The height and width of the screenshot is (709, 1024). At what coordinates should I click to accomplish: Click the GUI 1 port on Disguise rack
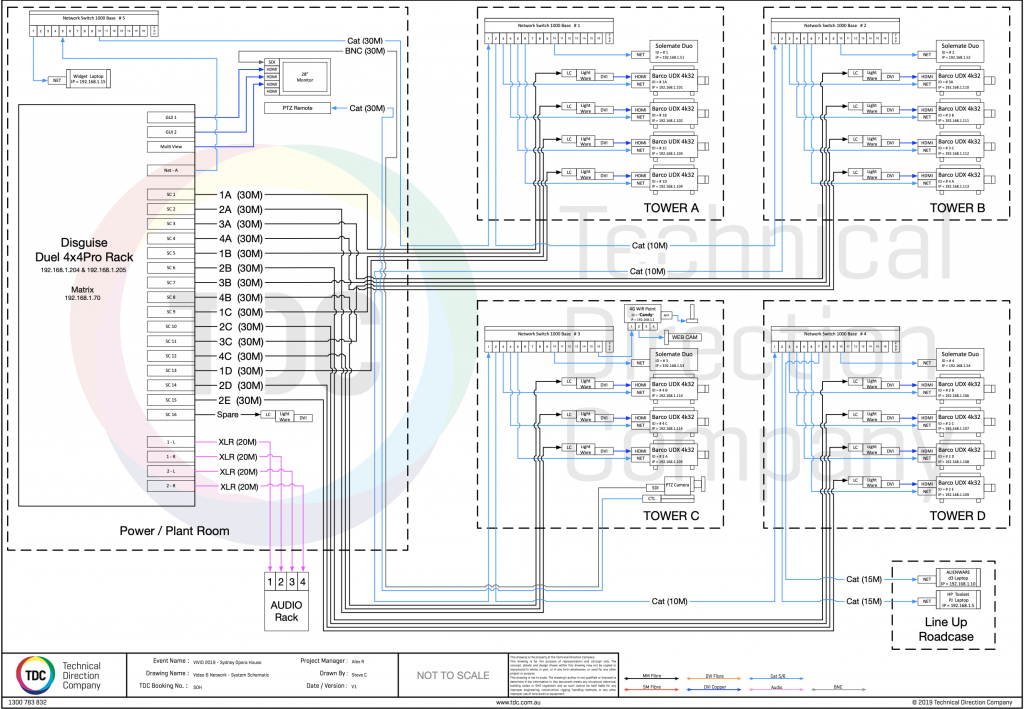[x=171, y=118]
